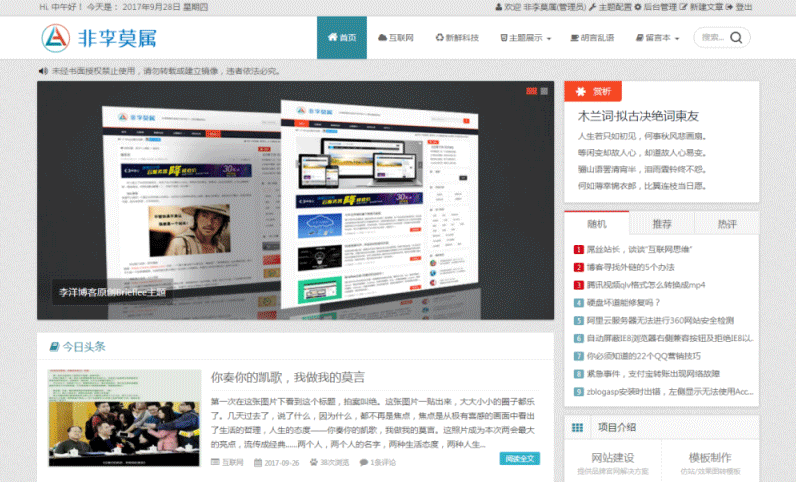
Task: Click the 赏析 asterisk badge
Action: (x=593, y=91)
